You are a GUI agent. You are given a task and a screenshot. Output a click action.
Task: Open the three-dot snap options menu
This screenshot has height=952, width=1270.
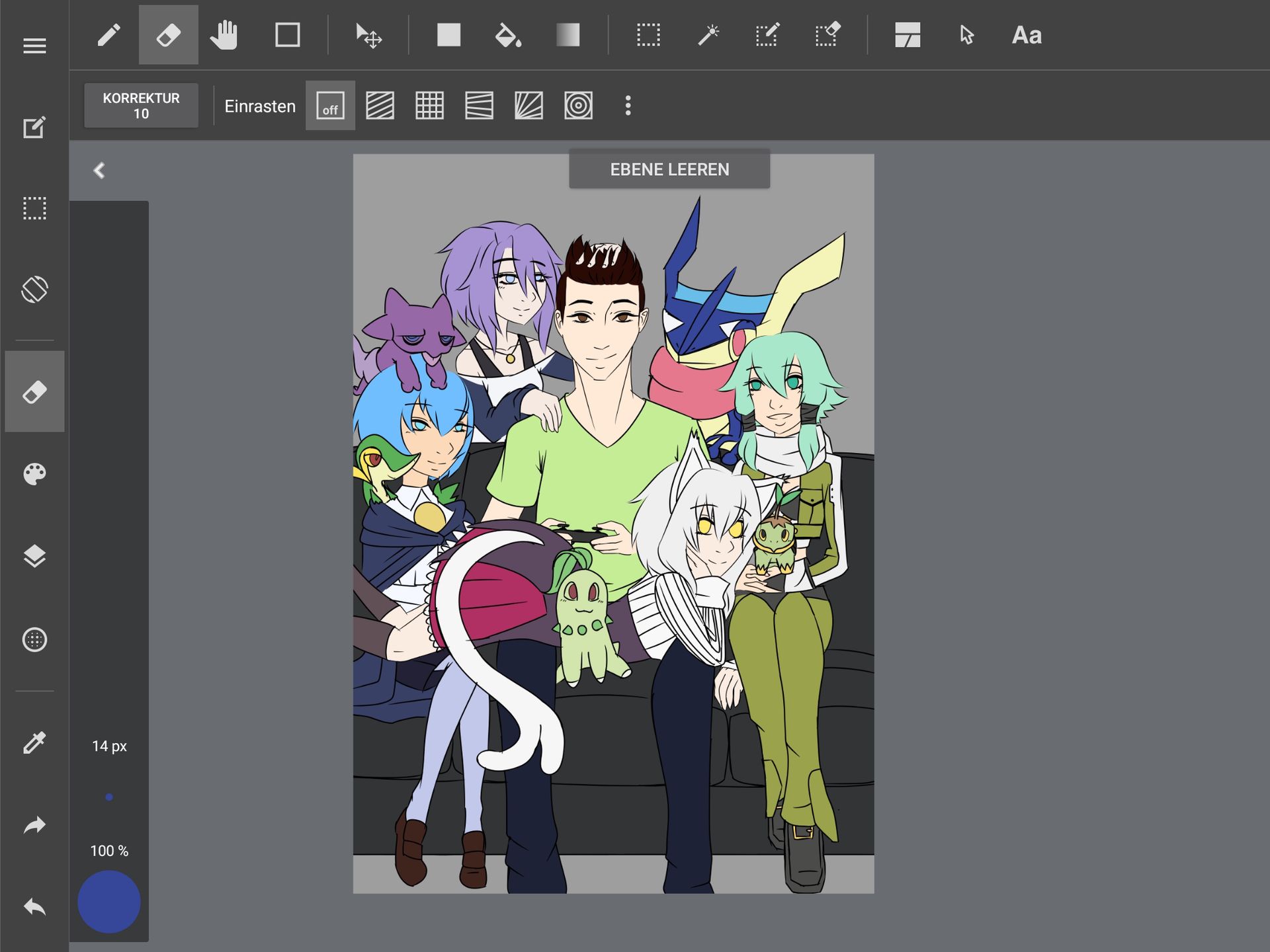pyautogui.click(x=628, y=106)
